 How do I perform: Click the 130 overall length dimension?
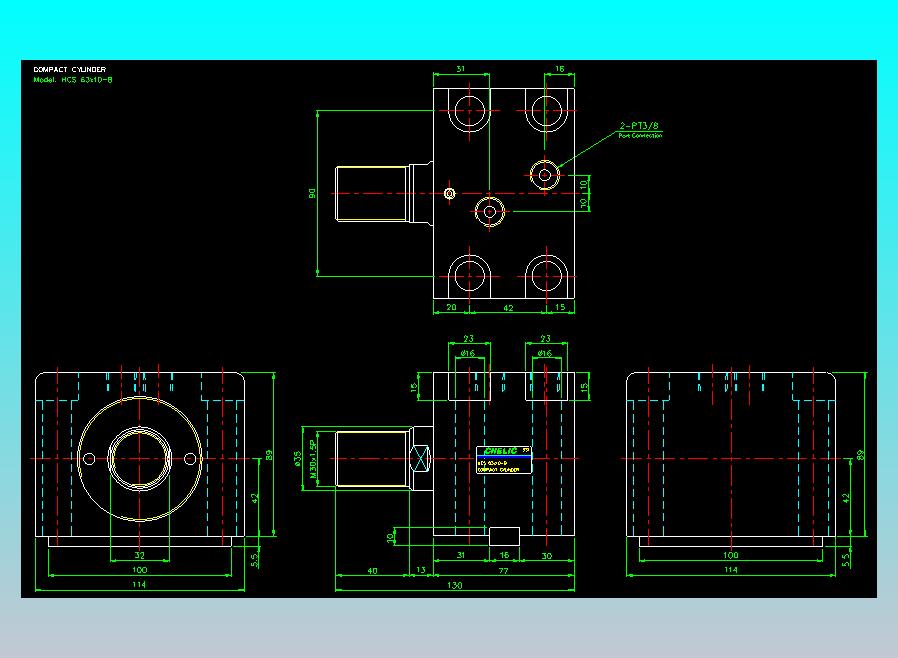[x=454, y=585]
